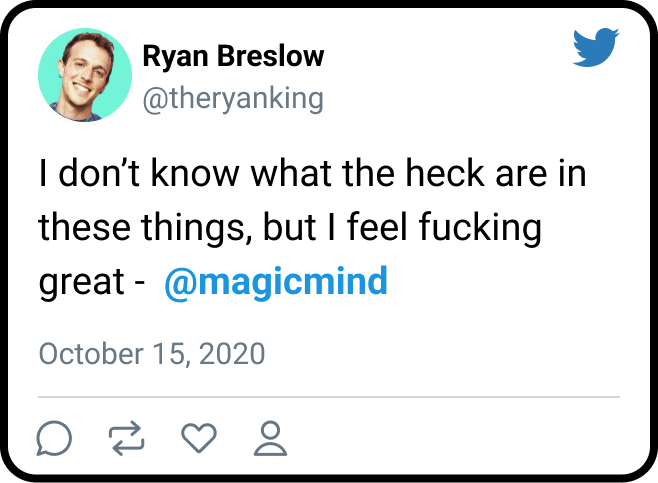The width and height of the screenshot is (658, 483).
Task: Click the word "great" in the tweet
Action: 79,284
